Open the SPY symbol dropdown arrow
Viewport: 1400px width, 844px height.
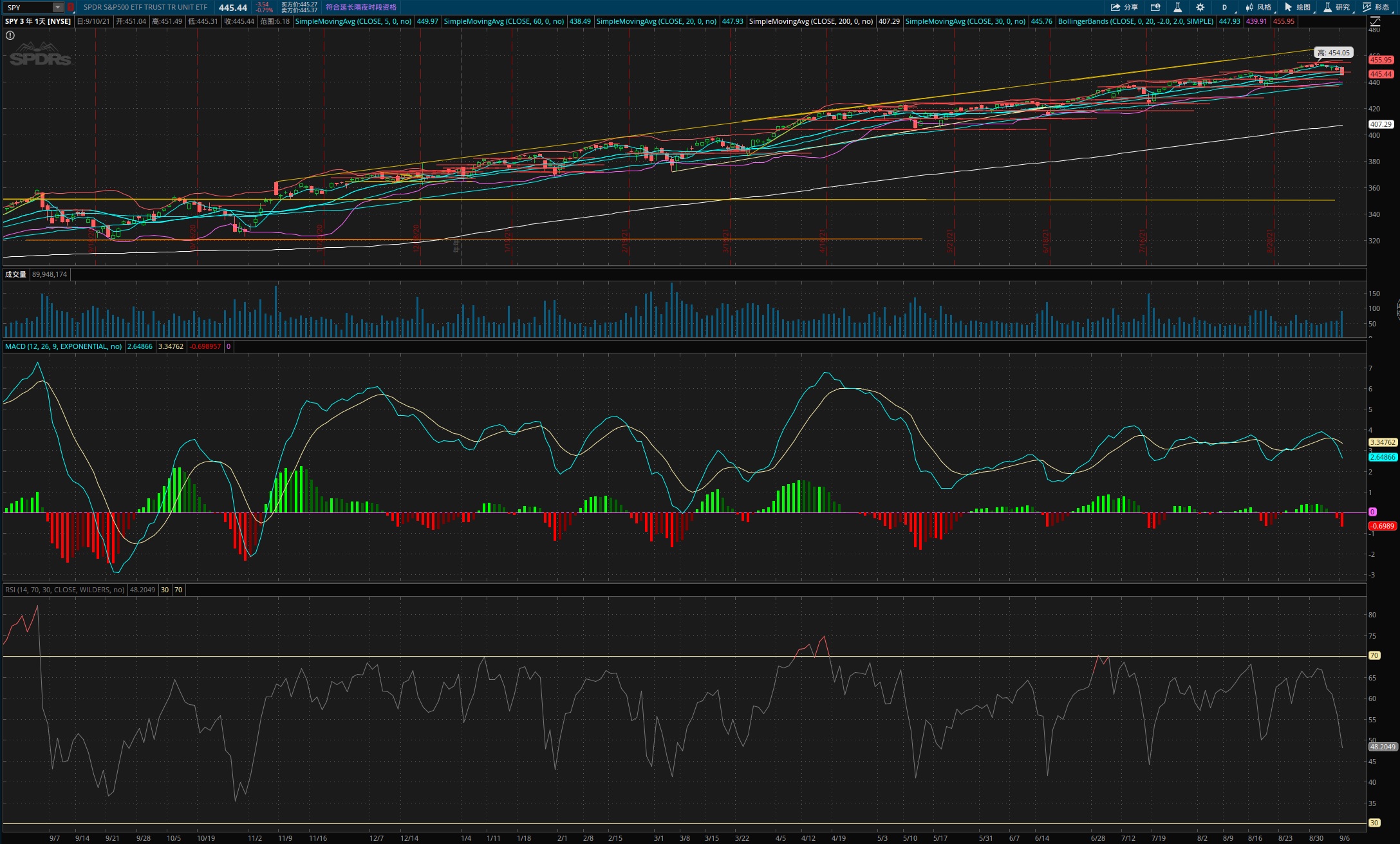58,7
